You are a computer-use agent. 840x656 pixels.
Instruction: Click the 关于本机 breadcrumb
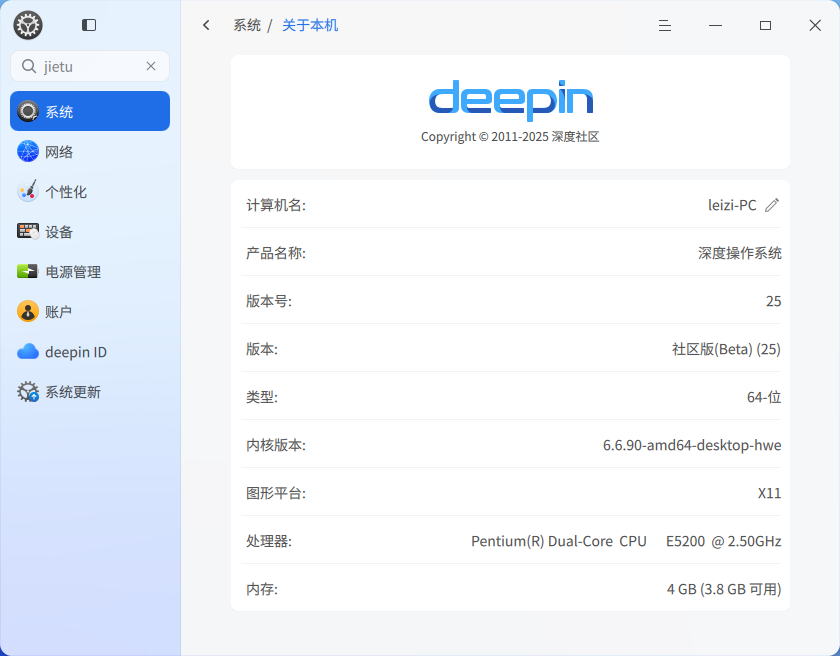(310, 25)
